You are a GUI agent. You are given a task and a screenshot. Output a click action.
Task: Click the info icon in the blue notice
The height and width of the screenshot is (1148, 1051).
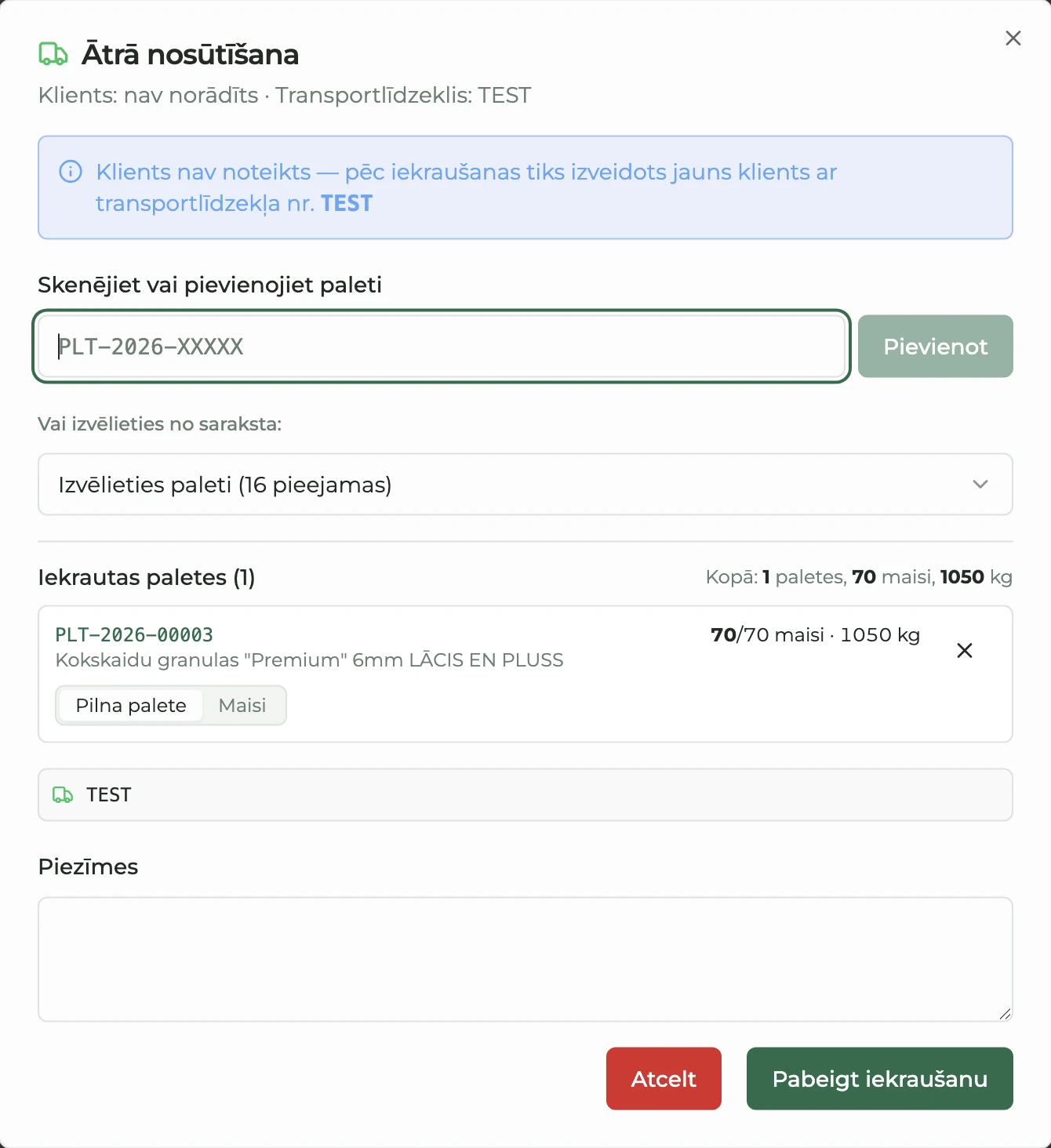coord(71,172)
